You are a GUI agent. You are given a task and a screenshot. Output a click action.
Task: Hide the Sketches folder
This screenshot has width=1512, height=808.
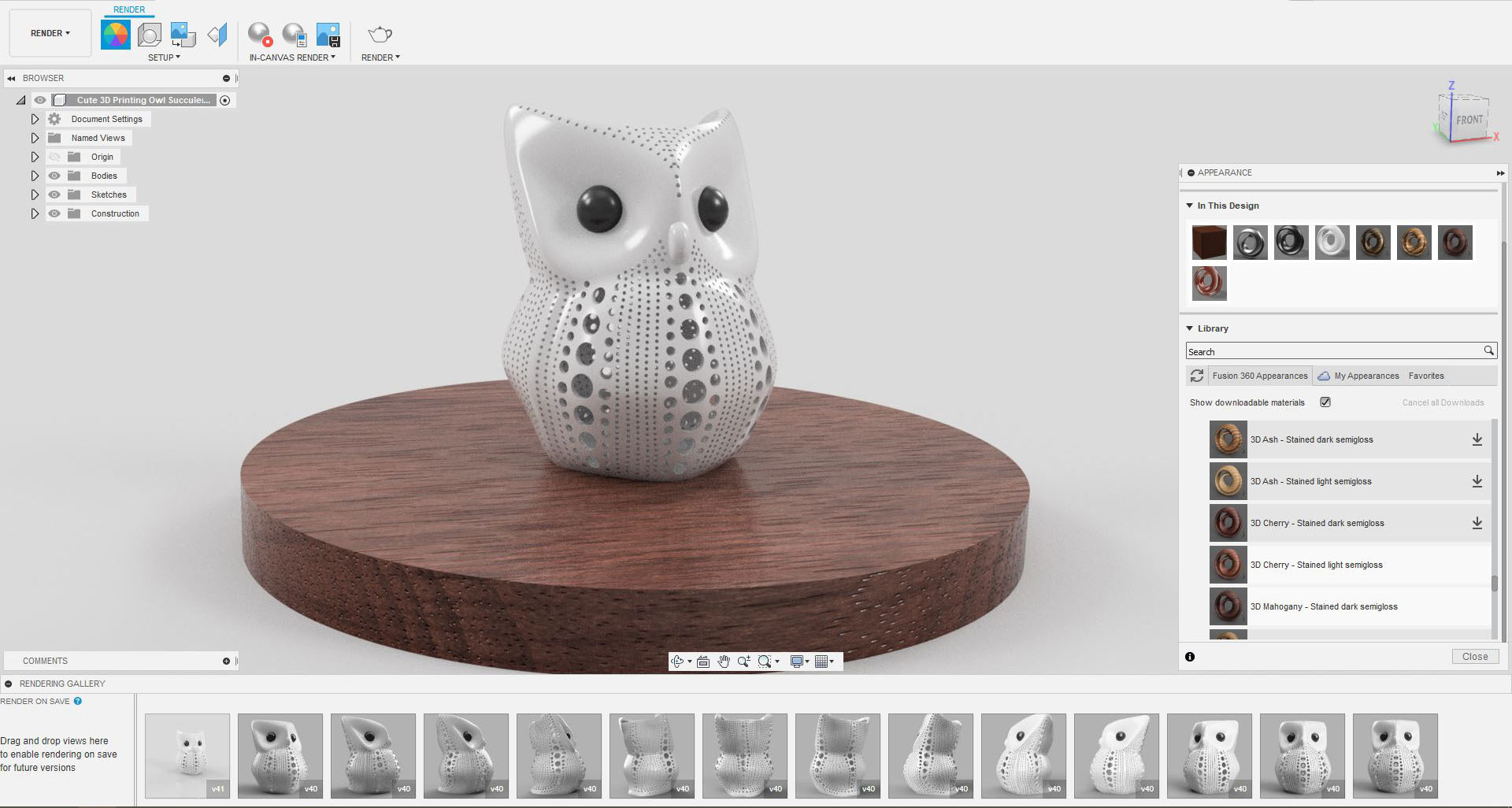[54, 195]
